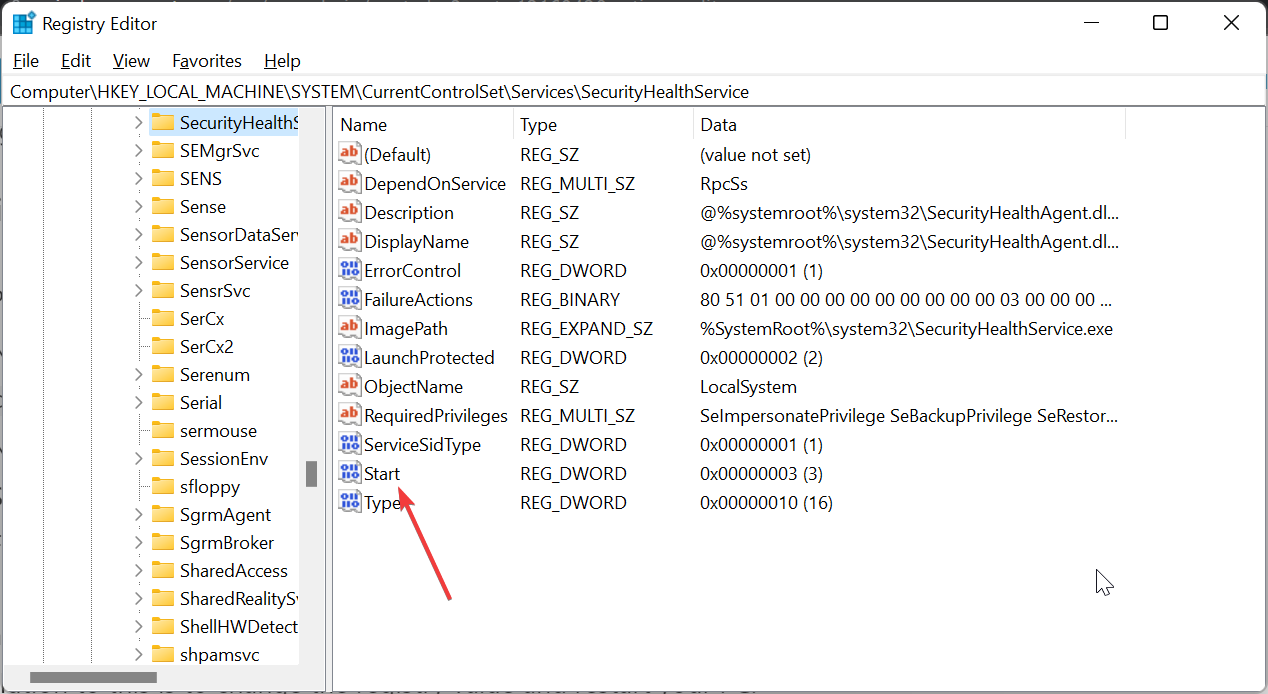
Task: Click the registry path address bar
Action: [634, 91]
